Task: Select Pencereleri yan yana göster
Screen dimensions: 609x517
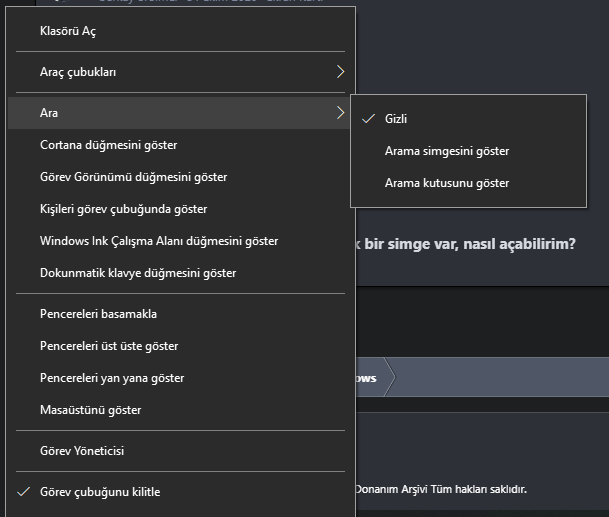Action: [112, 378]
